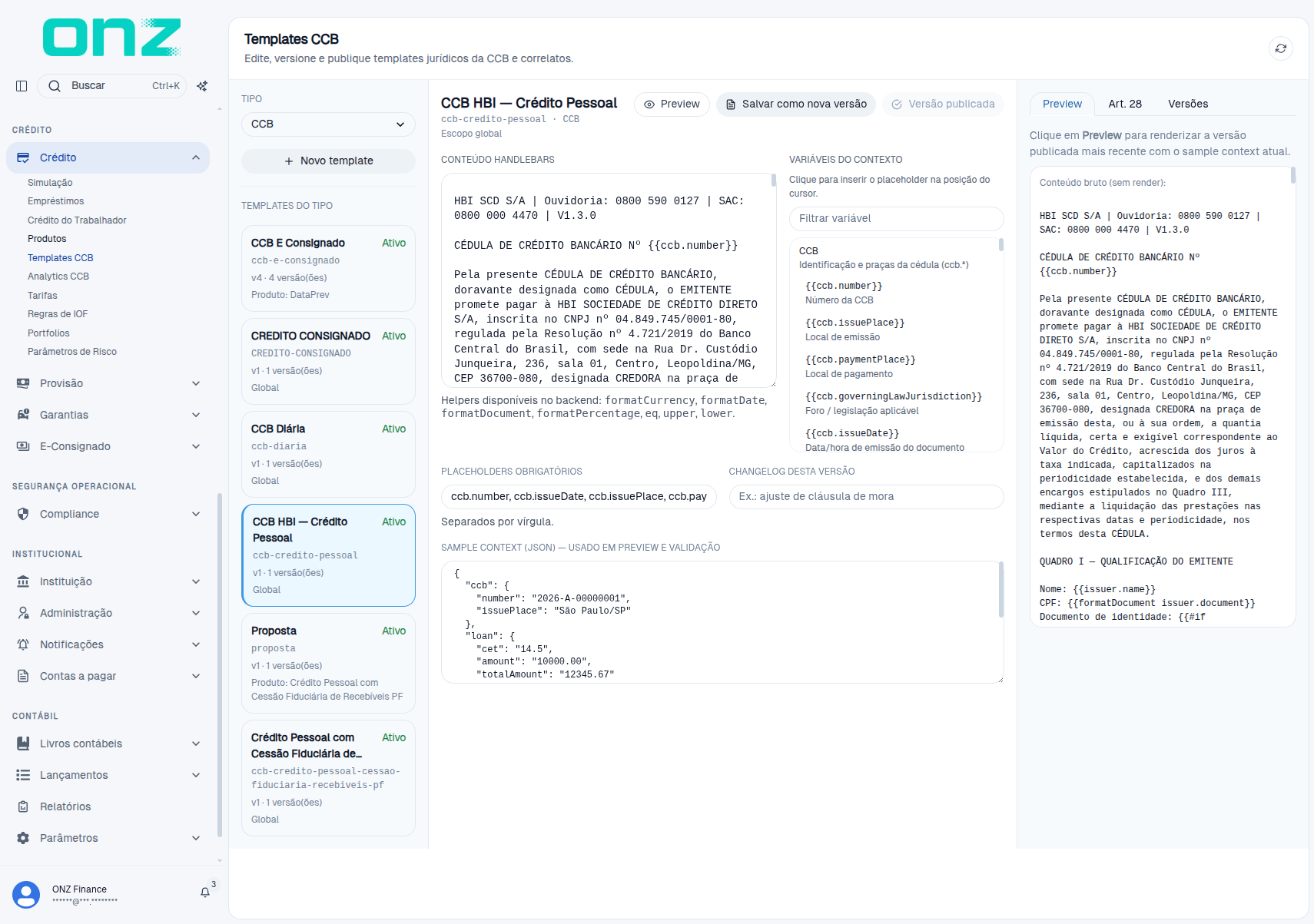Viewport: 1314px width, 924px height.
Task: Insert the {{ccb.number}} placeholder variable
Action: 844,286
